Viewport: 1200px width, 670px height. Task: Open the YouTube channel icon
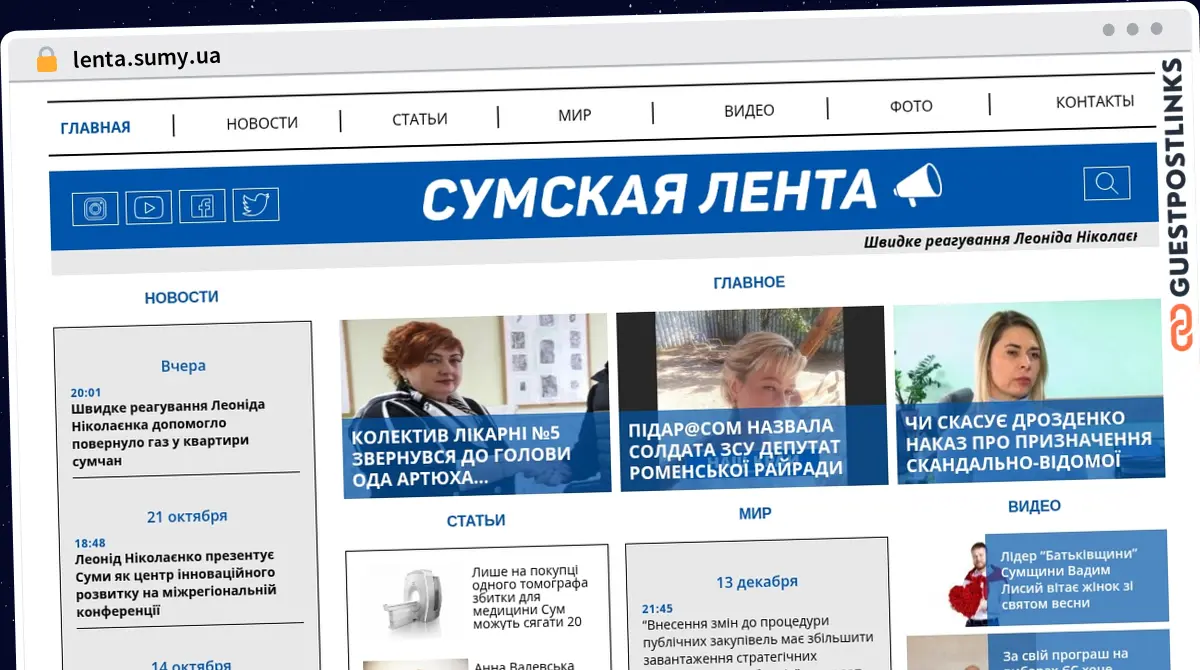[148, 207]
